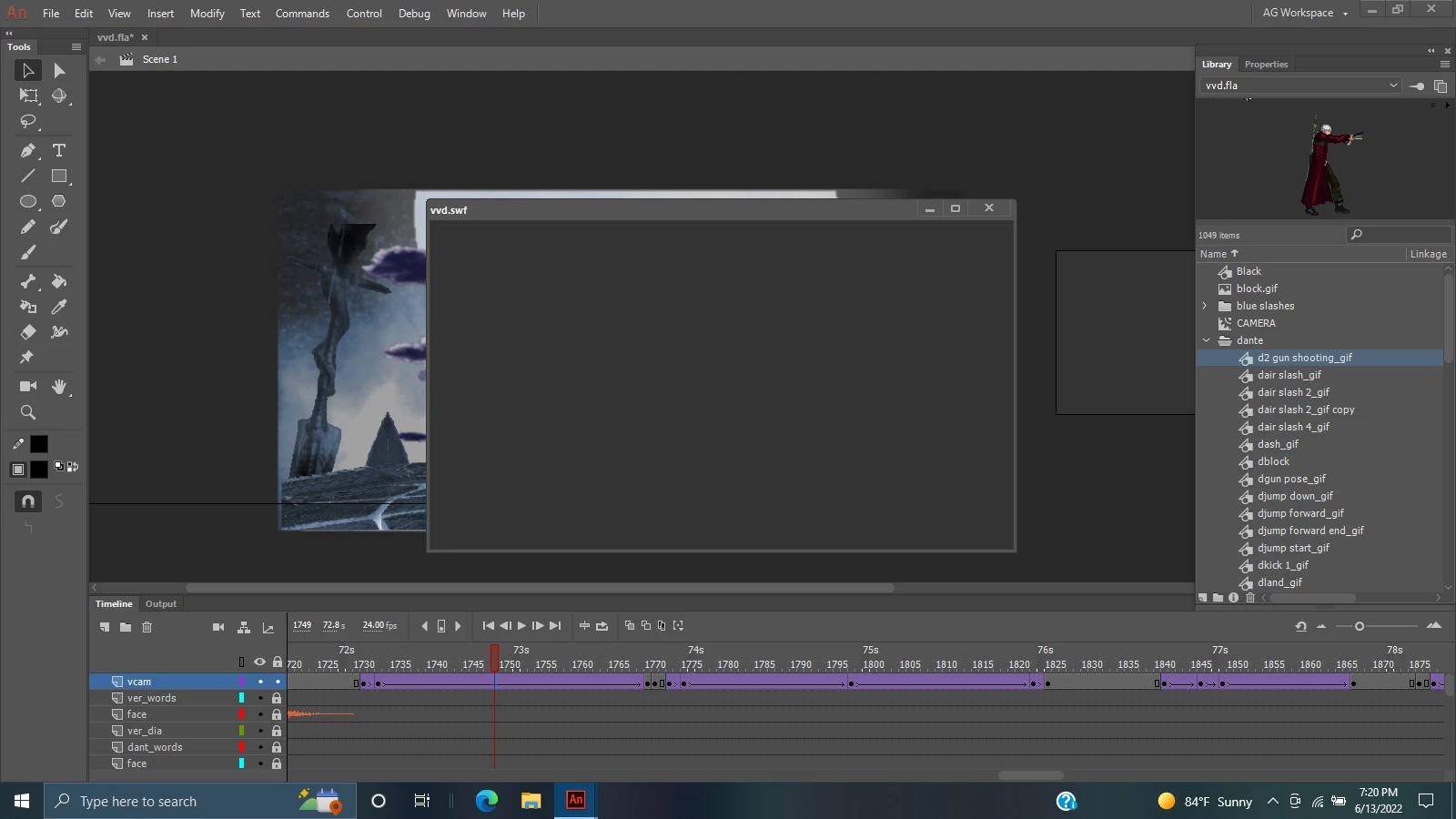Click the Scene 1 breadcrumb

click(x=160, y=59)
